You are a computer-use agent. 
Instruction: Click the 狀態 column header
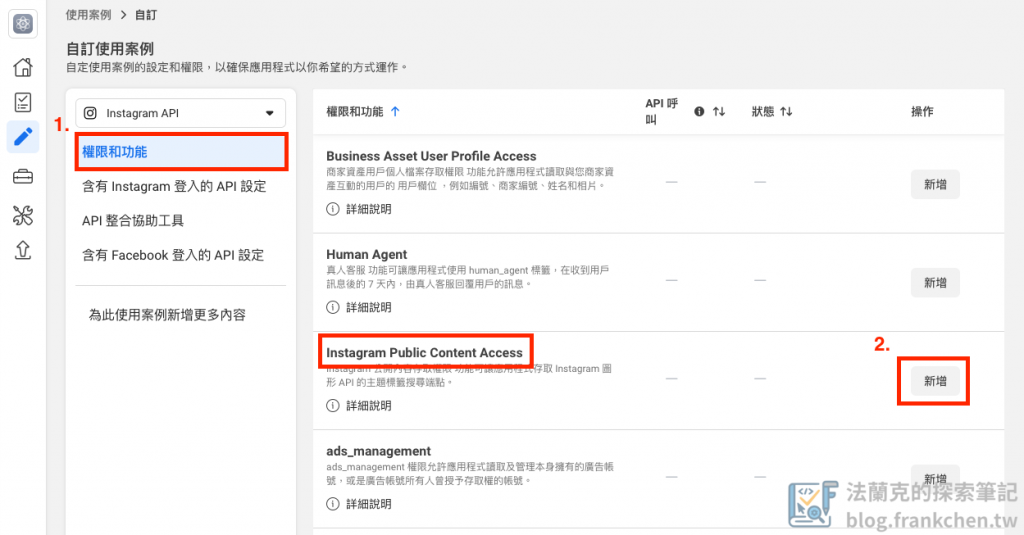[x=762, y=112]
